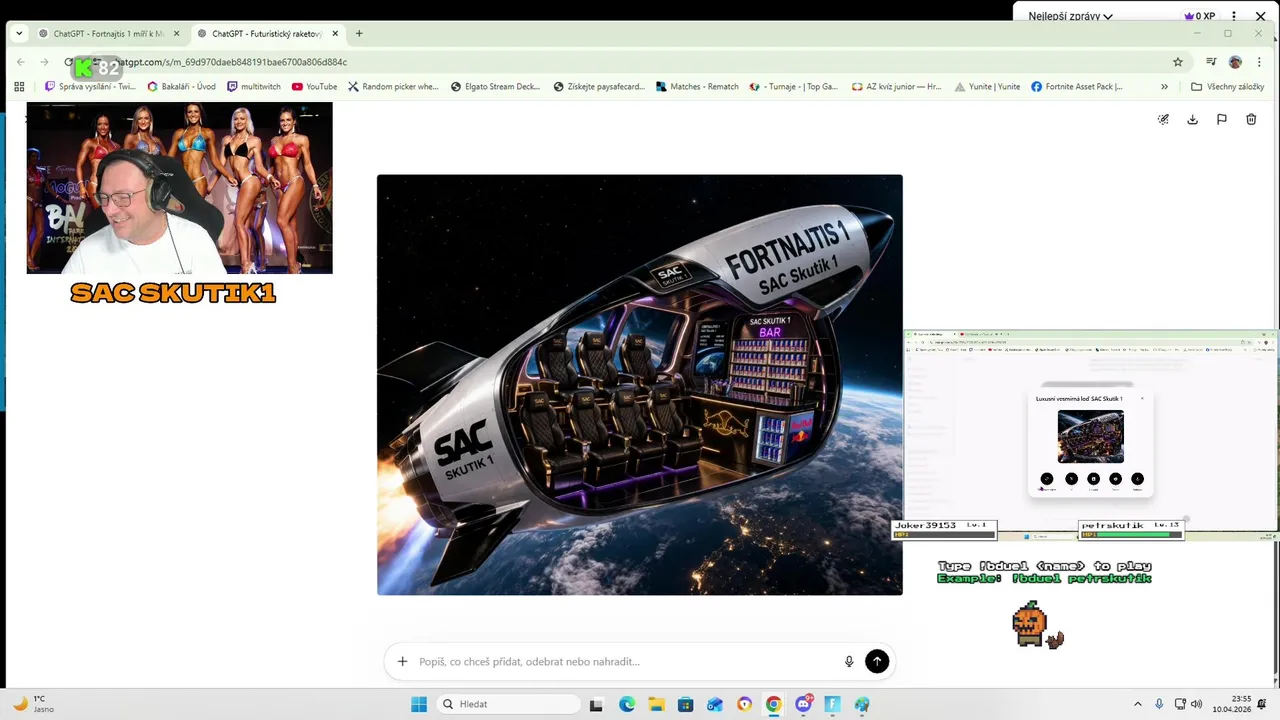Open Microsoft Store from the taskbar
Screen dimensions: 1280x720
click(x=685, y=704)
